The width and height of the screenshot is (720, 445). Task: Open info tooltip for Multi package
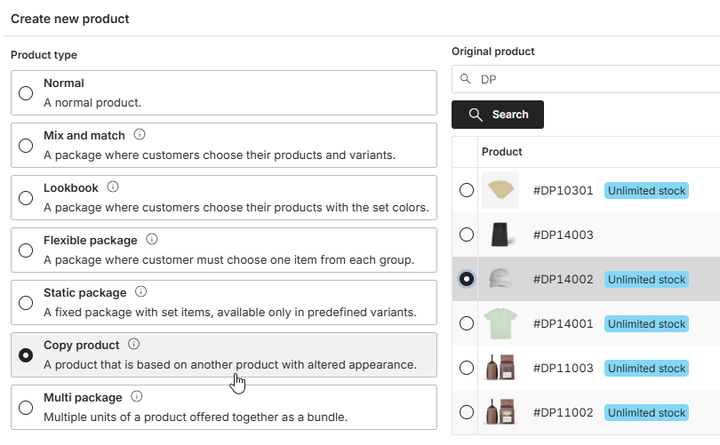point(137,397)
